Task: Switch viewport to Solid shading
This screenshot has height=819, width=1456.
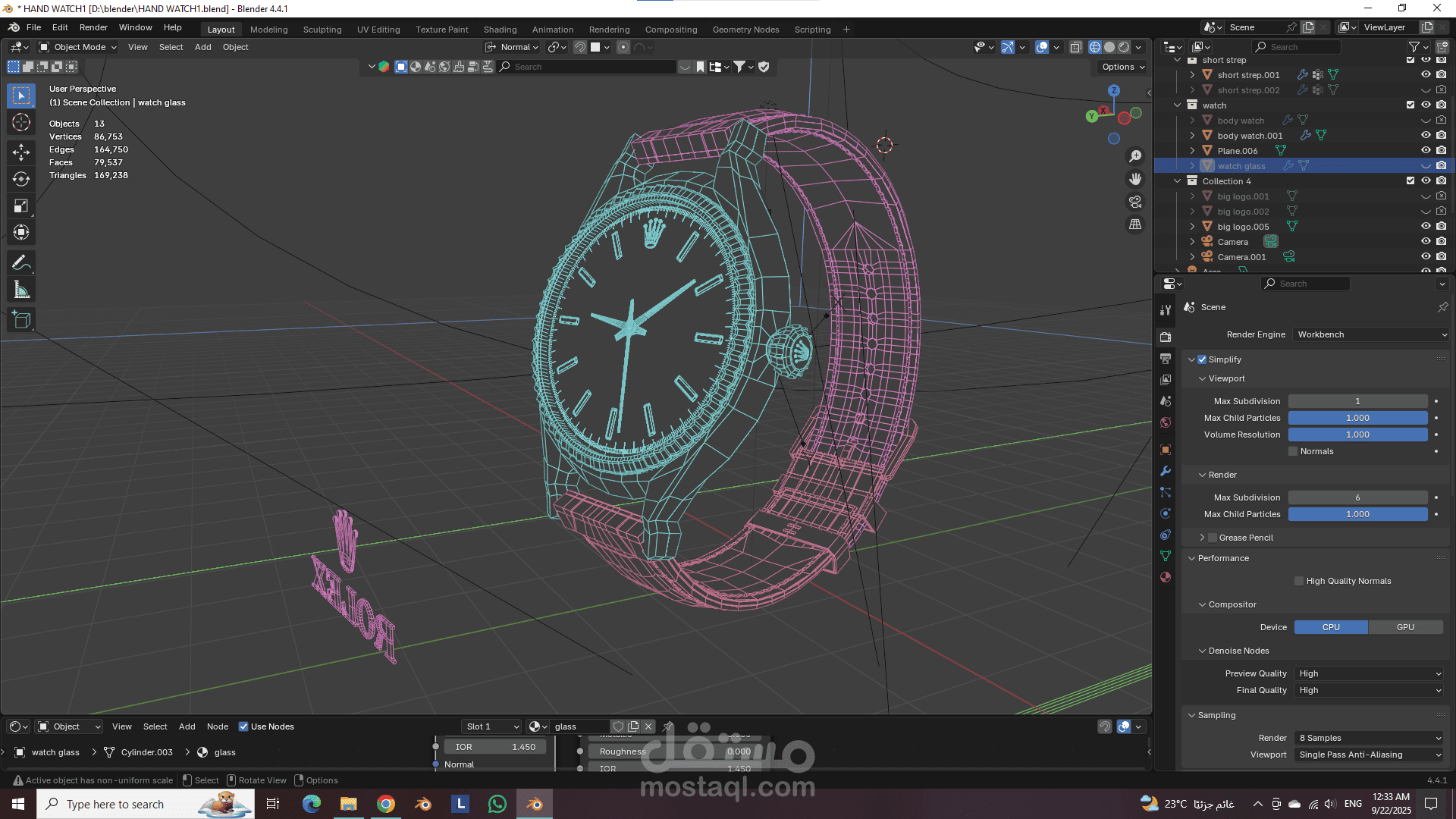Action: click(x=1109, y=47)
